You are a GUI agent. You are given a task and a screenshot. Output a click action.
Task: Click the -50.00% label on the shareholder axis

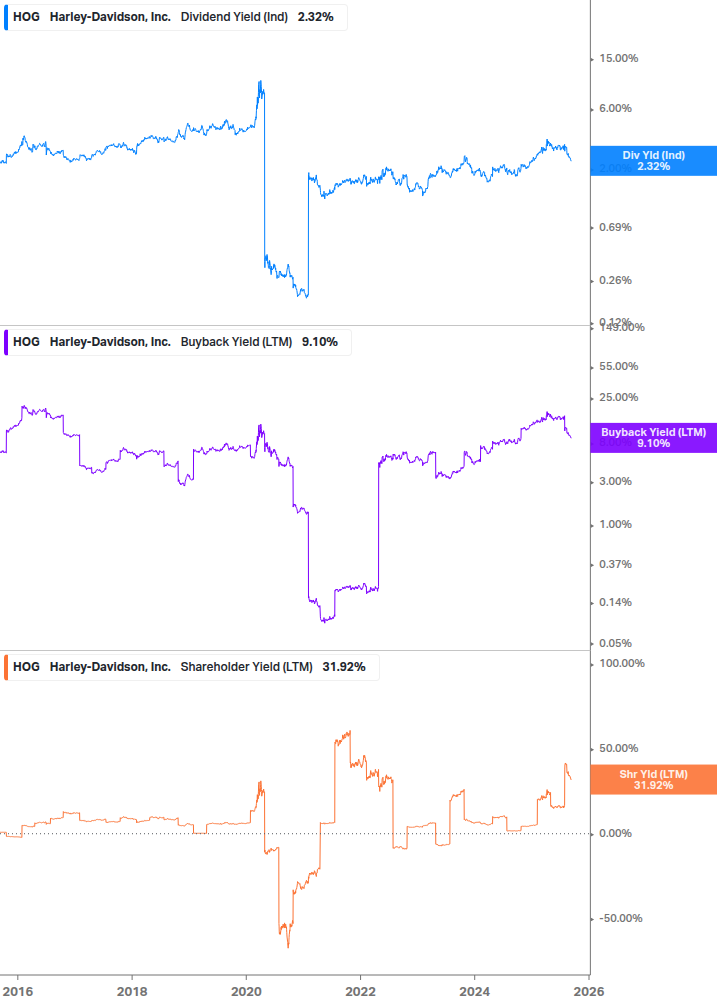[619, 919]
